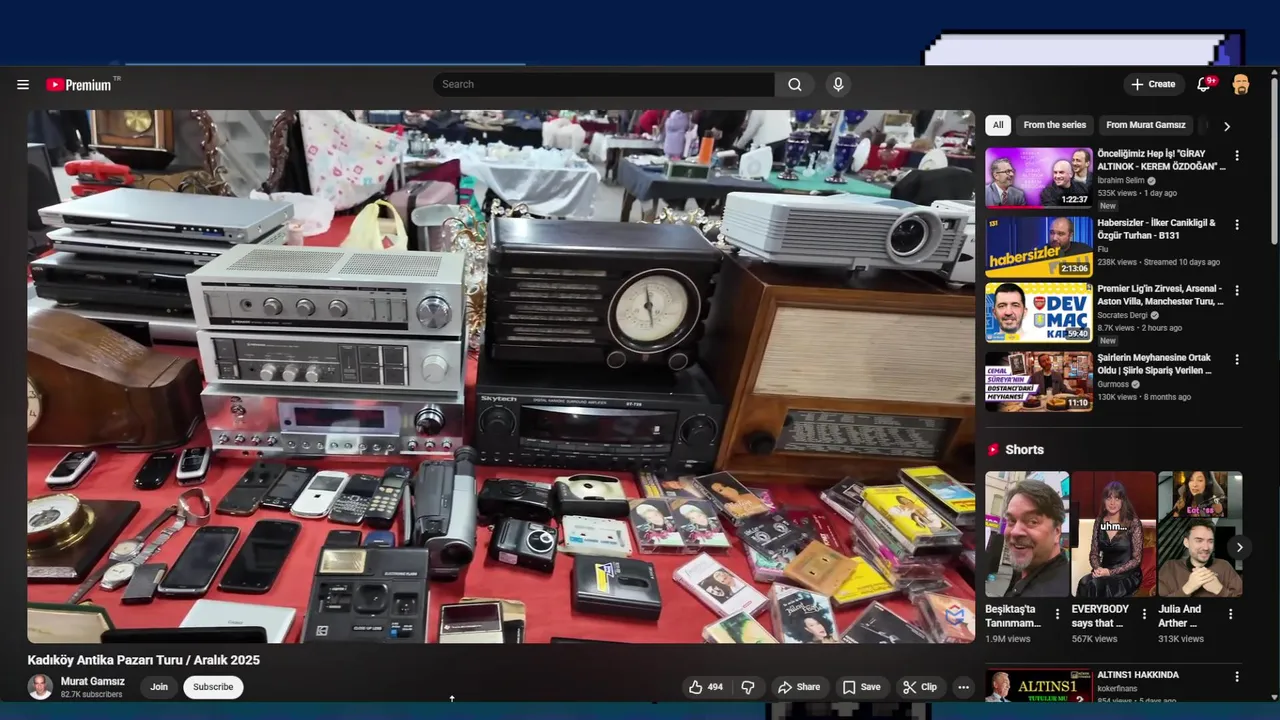
Task: Save the video to a playlist
Action: tap(861, 687)
